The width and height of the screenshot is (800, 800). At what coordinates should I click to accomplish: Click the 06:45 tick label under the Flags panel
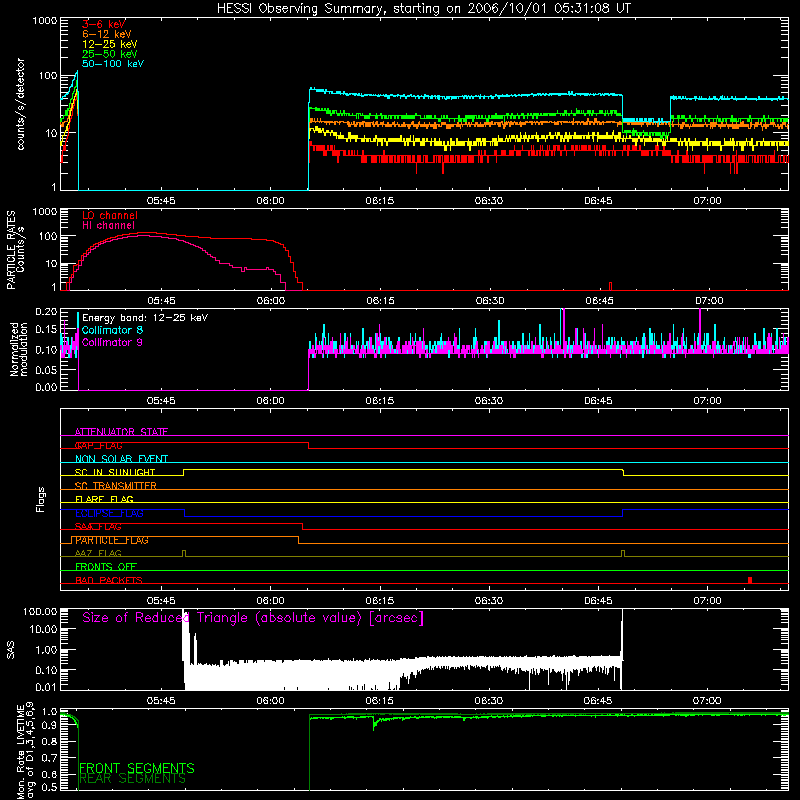[598, 601]
